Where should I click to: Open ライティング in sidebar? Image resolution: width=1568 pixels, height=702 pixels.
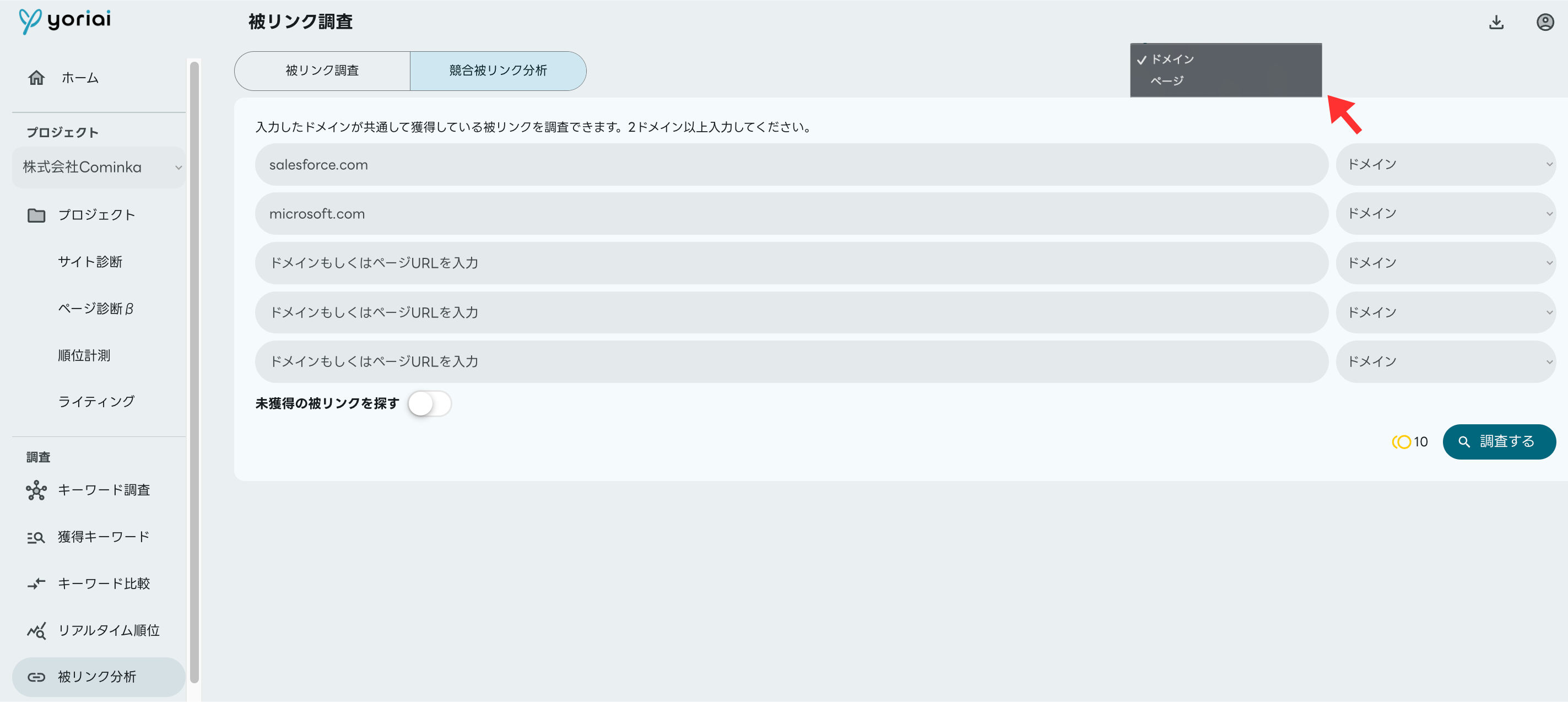click(96, 402)
